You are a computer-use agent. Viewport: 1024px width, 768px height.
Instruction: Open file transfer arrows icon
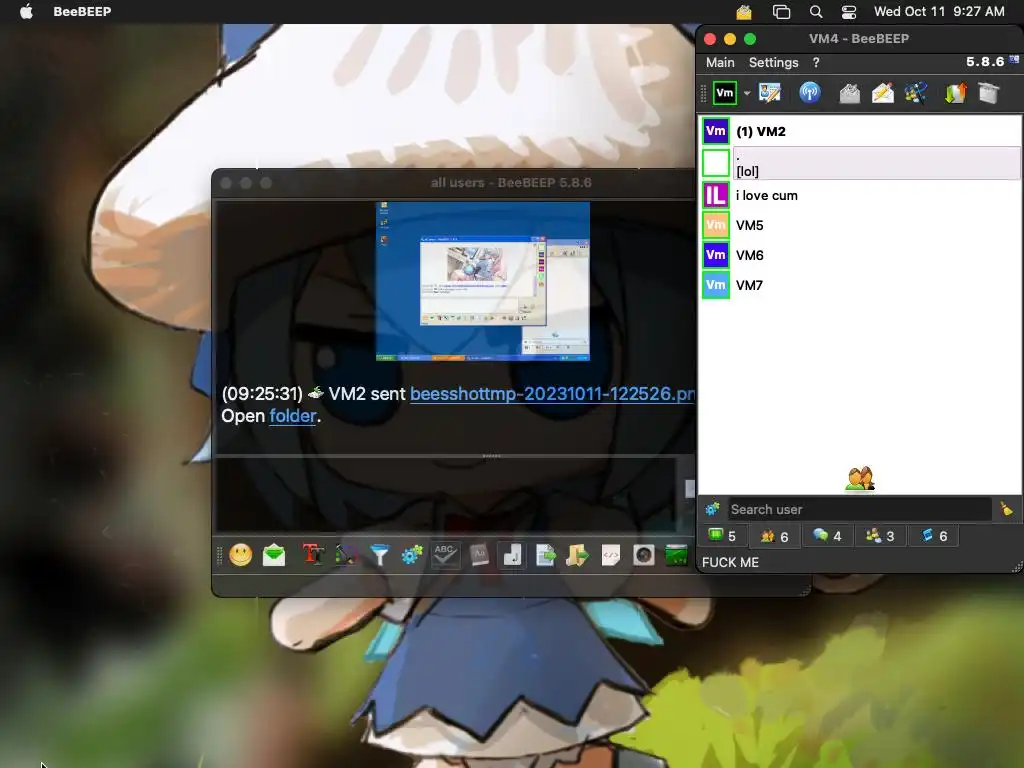(955, 93)
